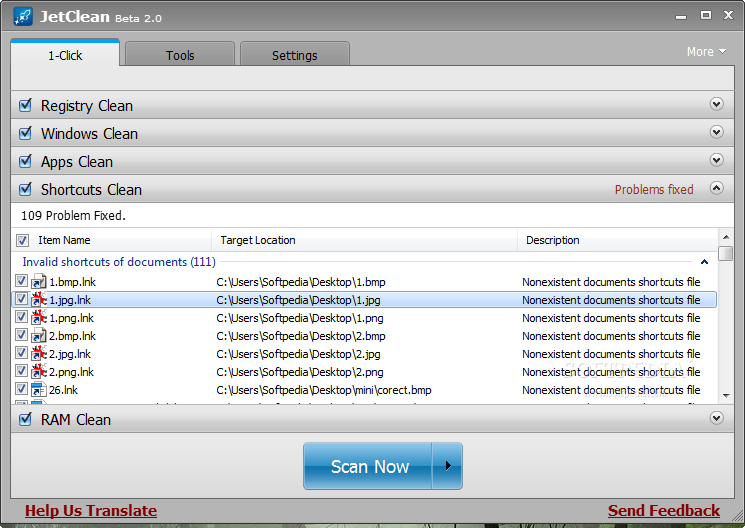
Task: Click the 1.bmp.lnk shortcut file icon
Action: (x=39, y=282)
